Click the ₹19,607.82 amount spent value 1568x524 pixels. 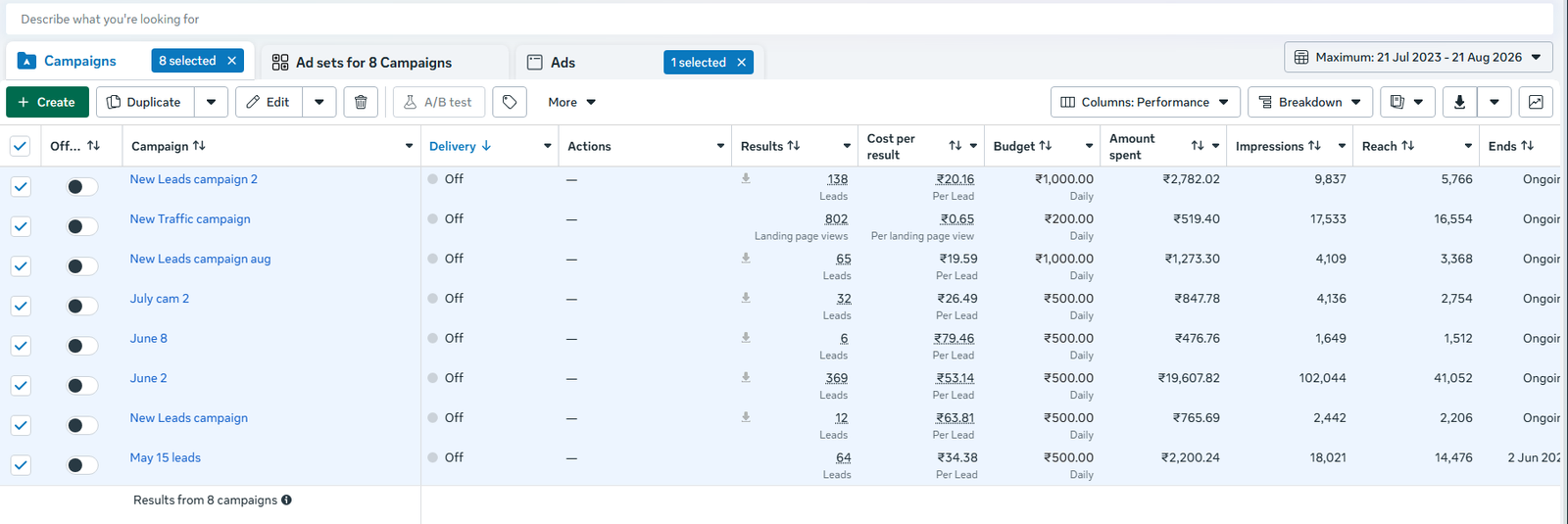1189,378
